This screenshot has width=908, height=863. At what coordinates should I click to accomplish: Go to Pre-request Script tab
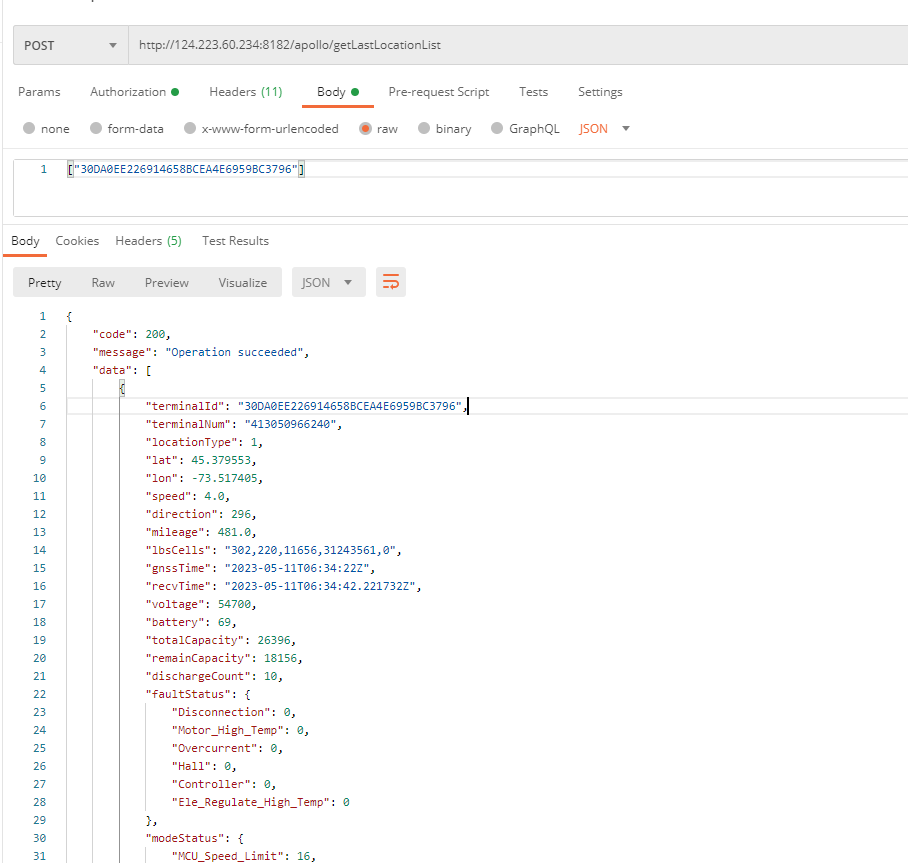[439, 92]
